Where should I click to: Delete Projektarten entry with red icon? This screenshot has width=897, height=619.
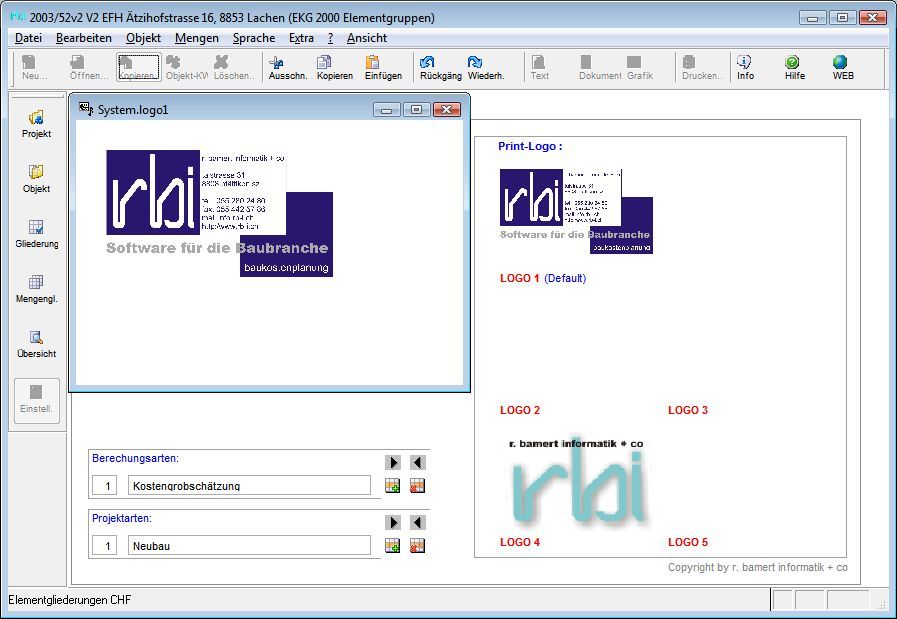click(x=418, y=546)
